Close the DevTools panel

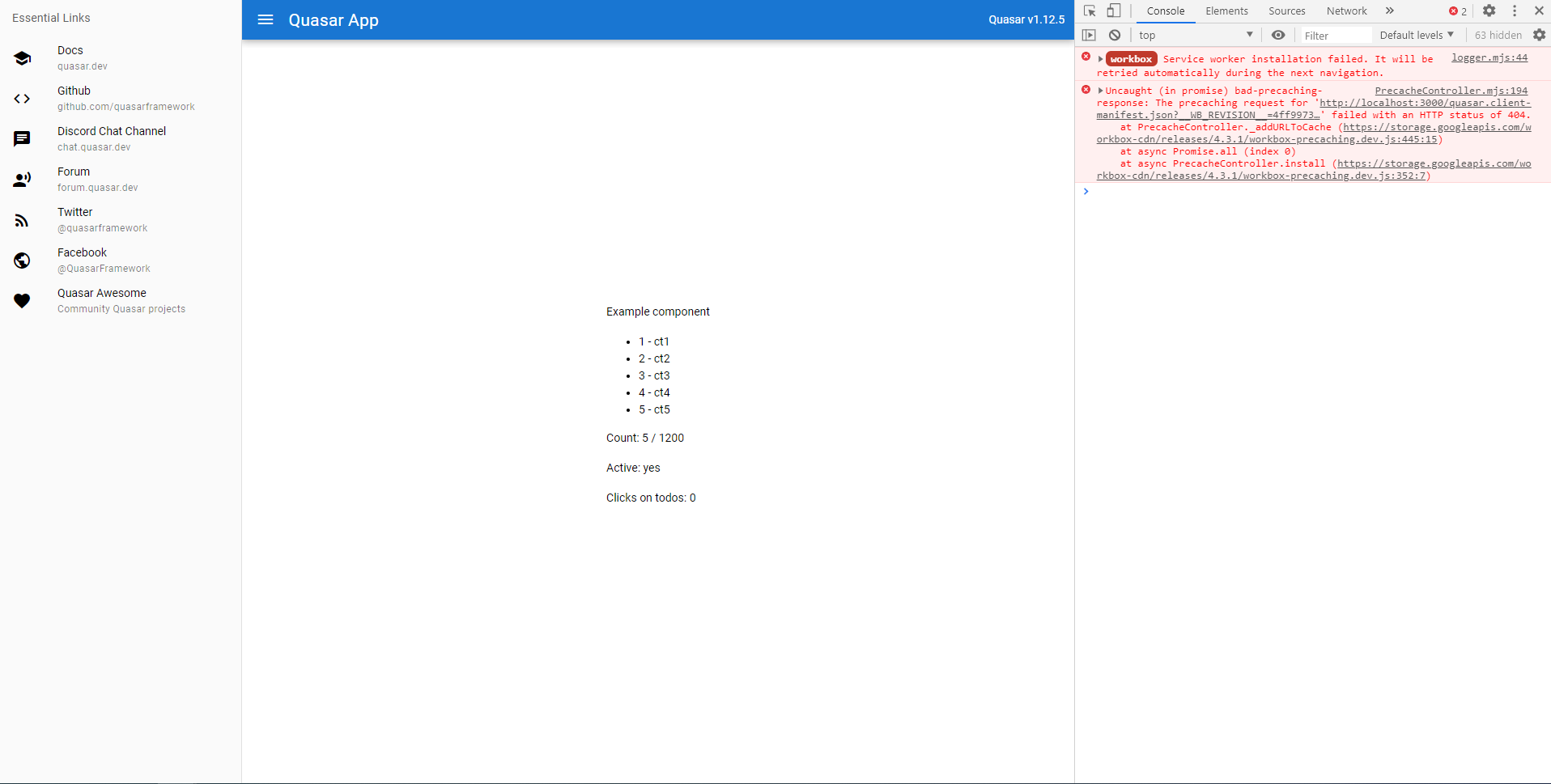1539,11
